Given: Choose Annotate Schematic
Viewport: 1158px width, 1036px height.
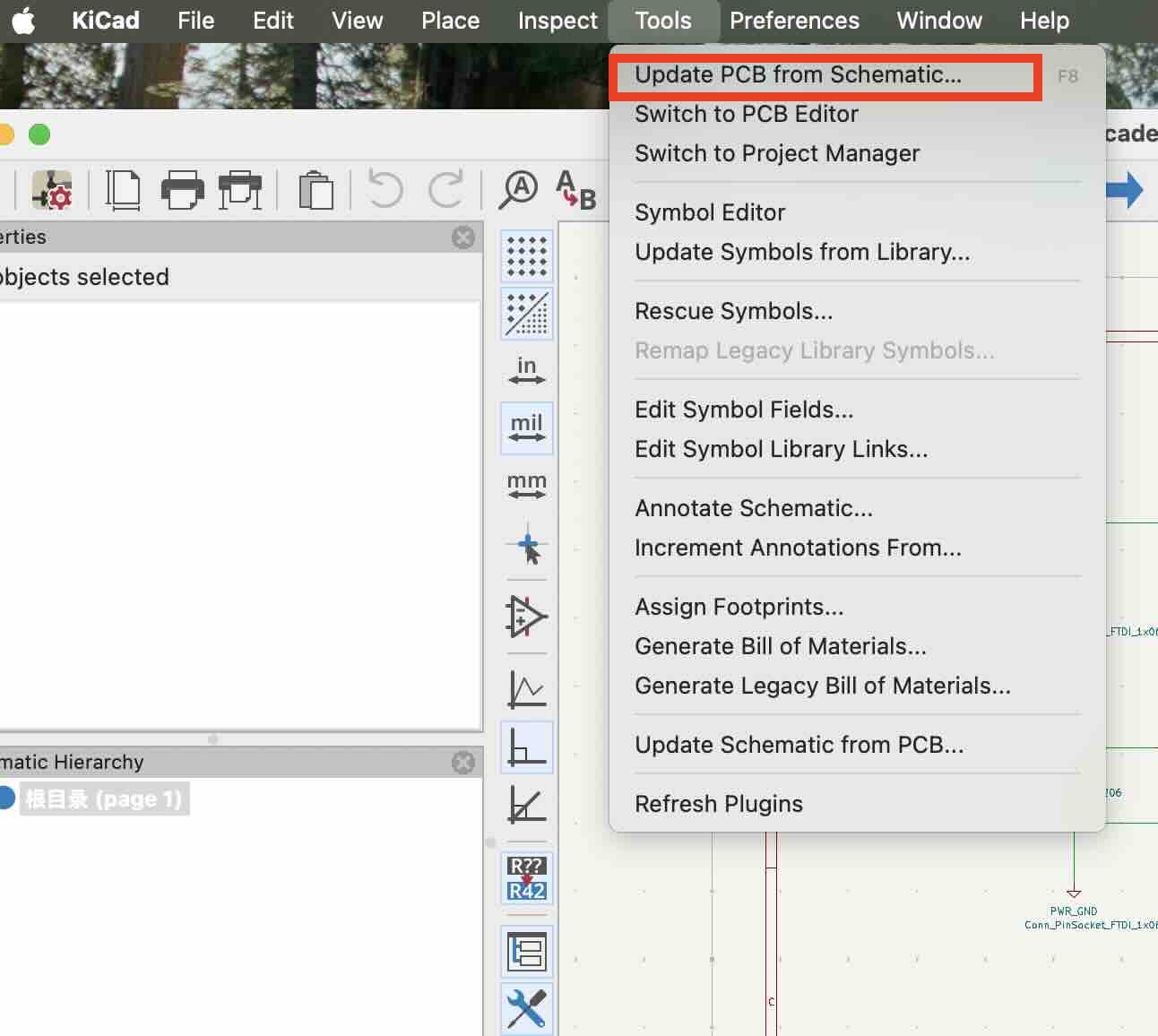Looking at the screenshot, I should (857, 508).
